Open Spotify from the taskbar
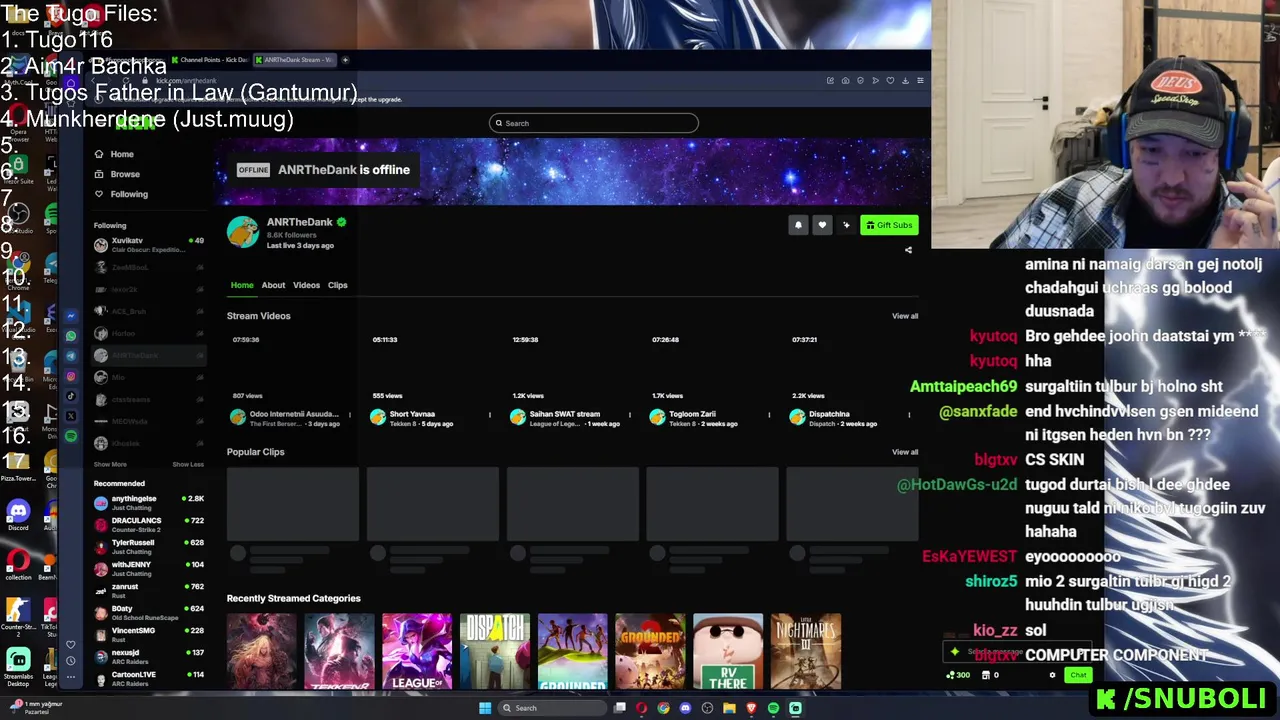 tap(773, 708)
